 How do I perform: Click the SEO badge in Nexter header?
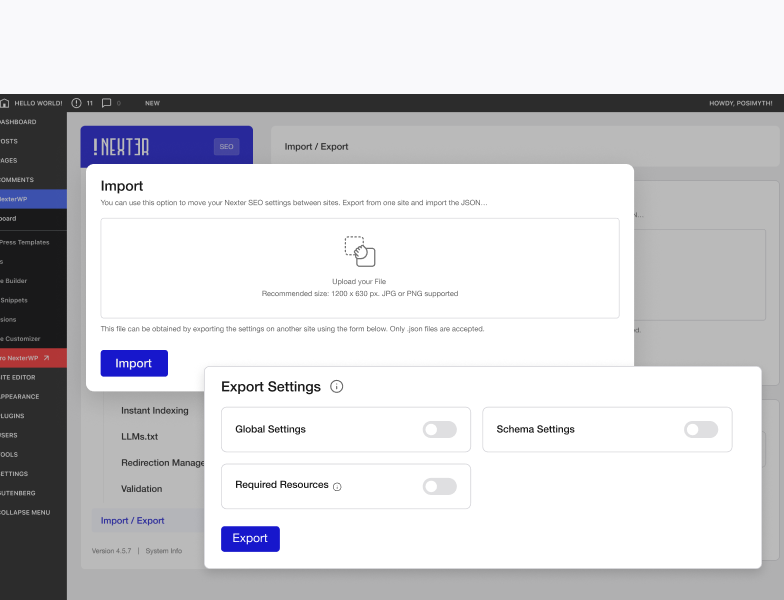(x=226, y=146)
